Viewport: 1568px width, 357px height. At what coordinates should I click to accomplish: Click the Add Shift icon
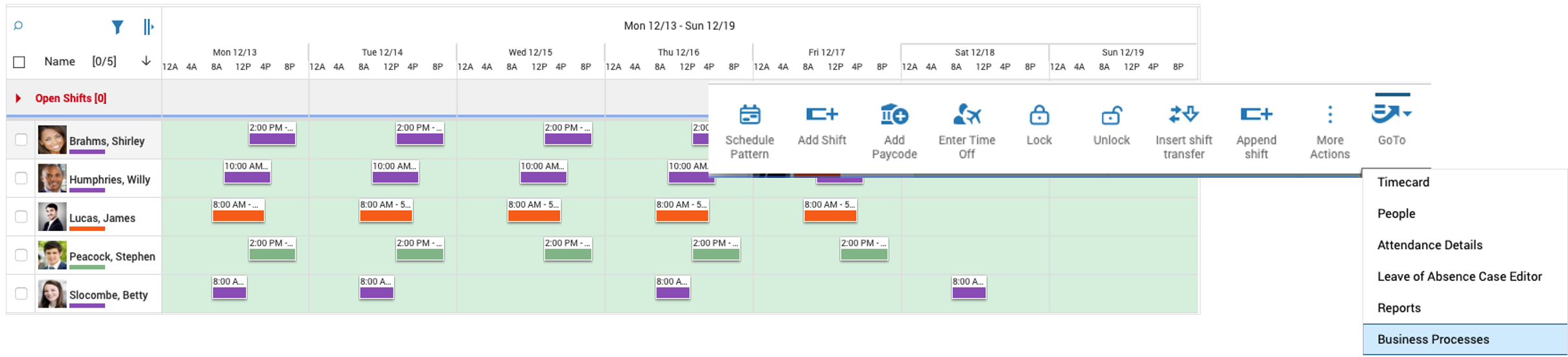click(821, 116)
